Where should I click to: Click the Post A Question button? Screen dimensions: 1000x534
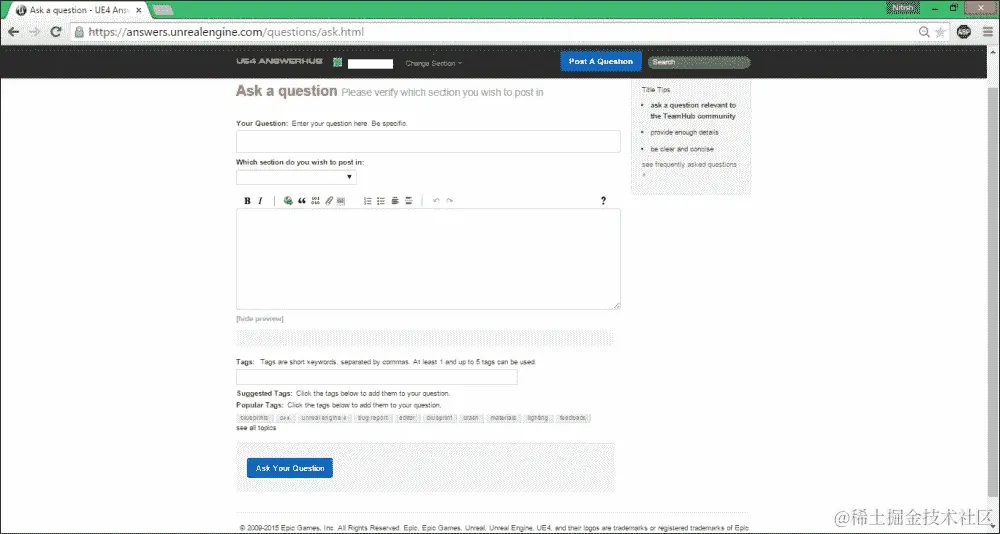click(601, 61)
